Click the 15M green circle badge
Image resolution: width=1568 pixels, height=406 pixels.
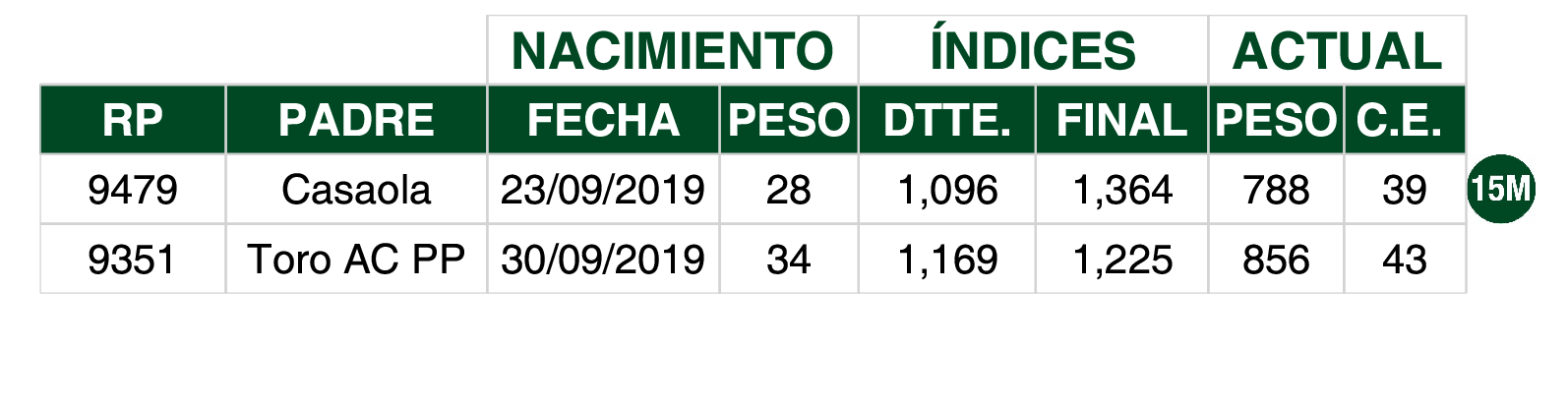tap(1500, 188)
